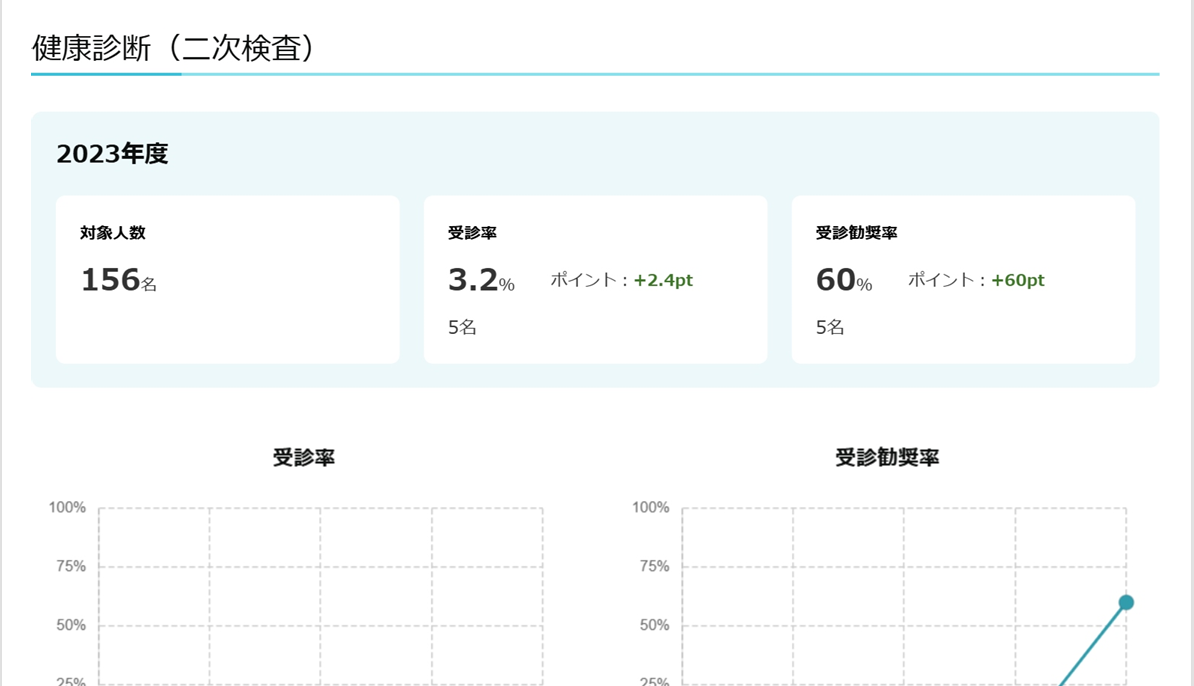Click the 50% axis label on 受診勧奨率 chart
This screenshot has width=1194, height=686.
coord(654,625)
